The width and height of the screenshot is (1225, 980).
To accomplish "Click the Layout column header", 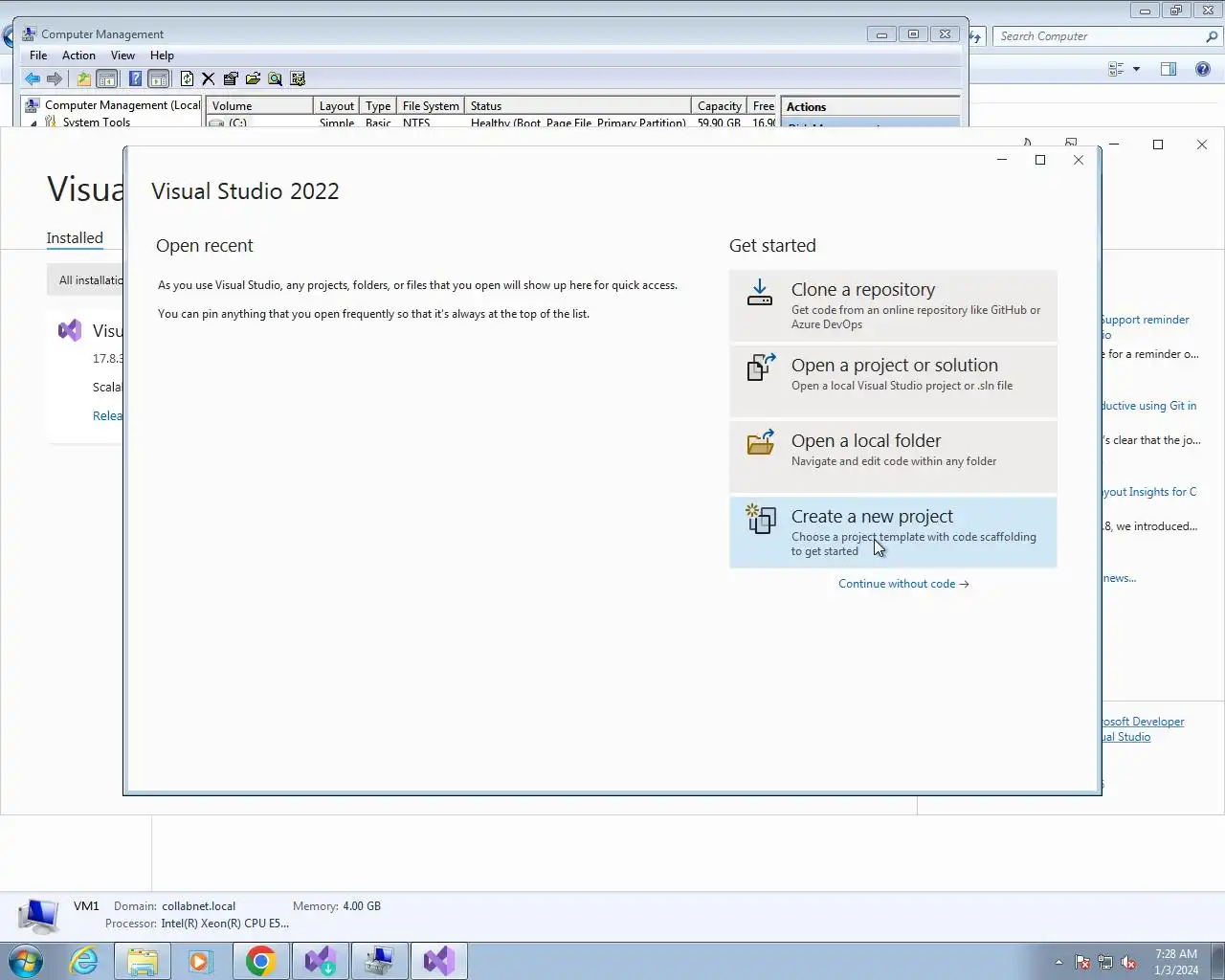I will (337, 105).
